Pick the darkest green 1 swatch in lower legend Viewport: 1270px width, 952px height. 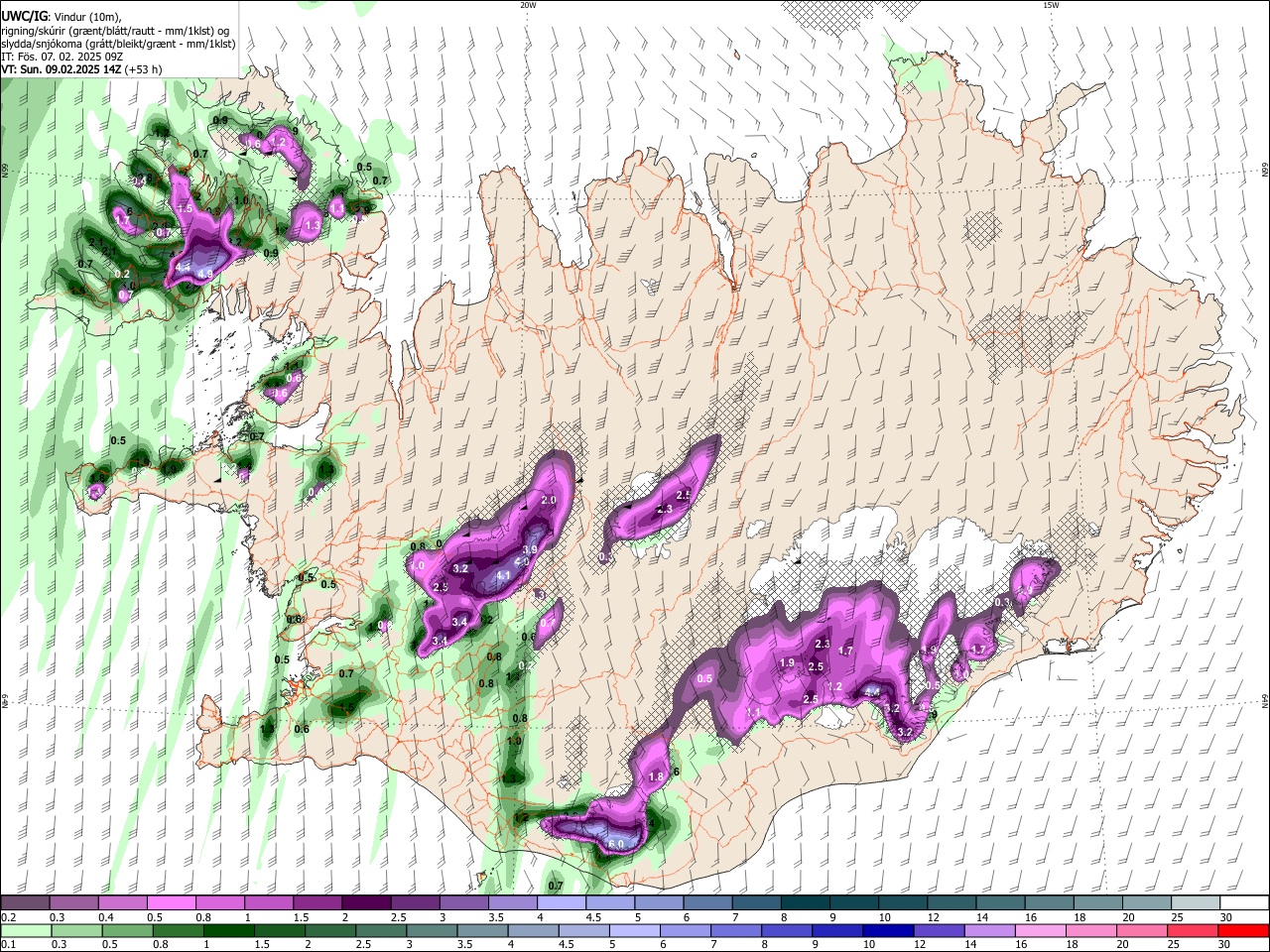(x=228, y=930)
